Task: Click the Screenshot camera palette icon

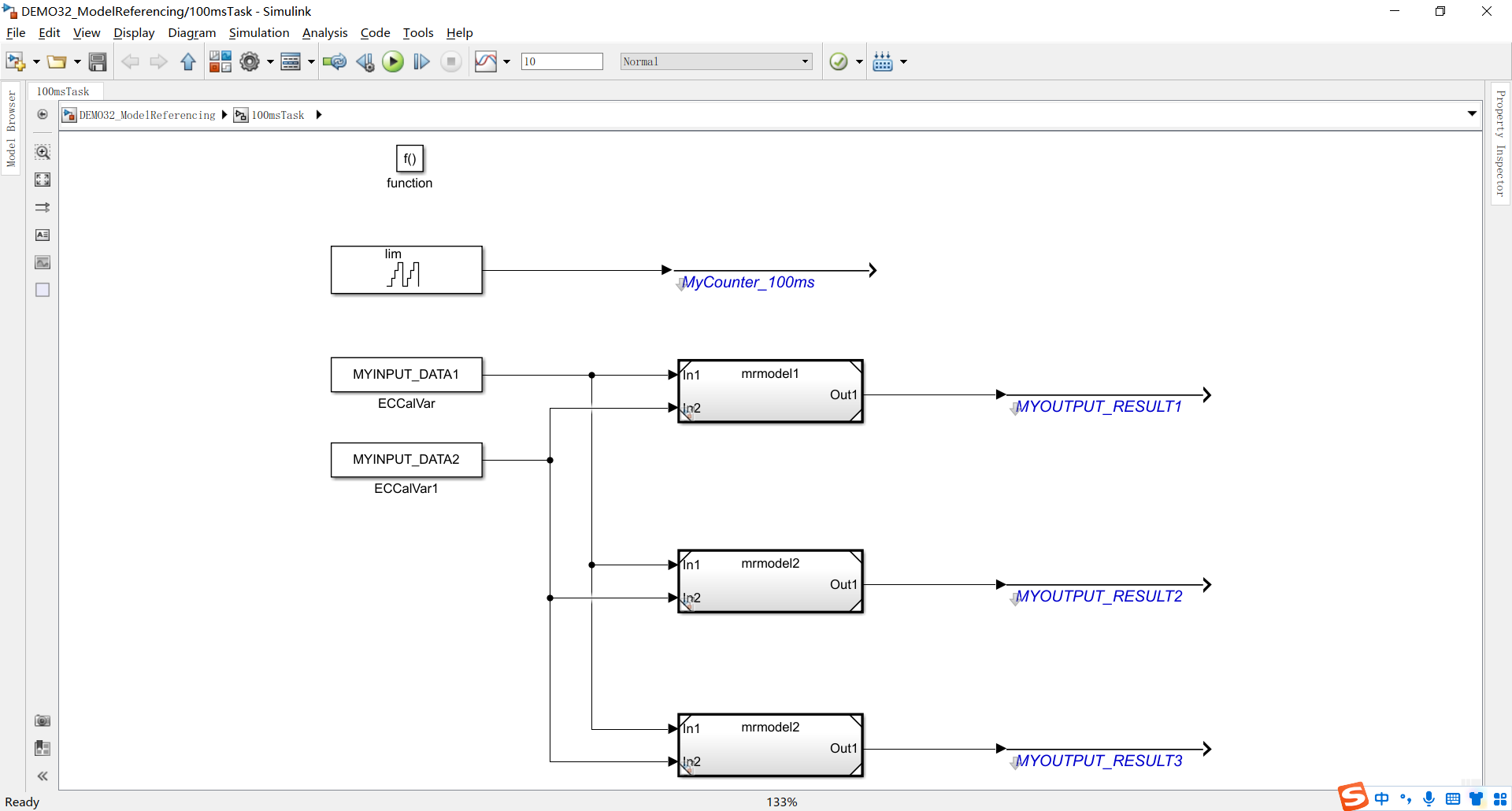Action: (43, 720)
